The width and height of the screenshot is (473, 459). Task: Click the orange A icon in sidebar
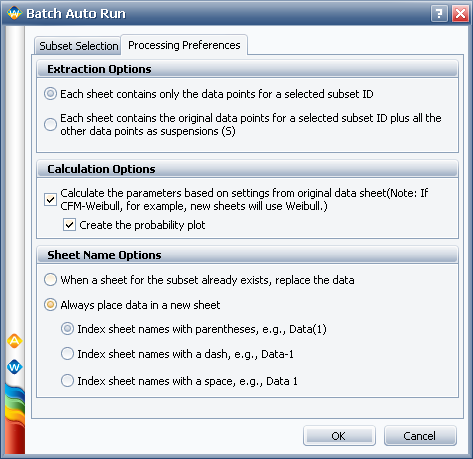(14, 341)
